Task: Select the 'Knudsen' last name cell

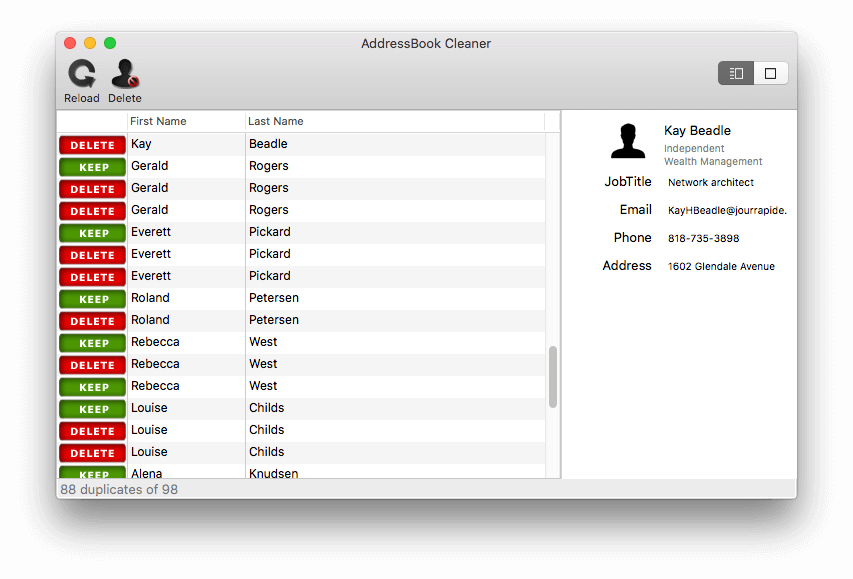Action: 274,473
